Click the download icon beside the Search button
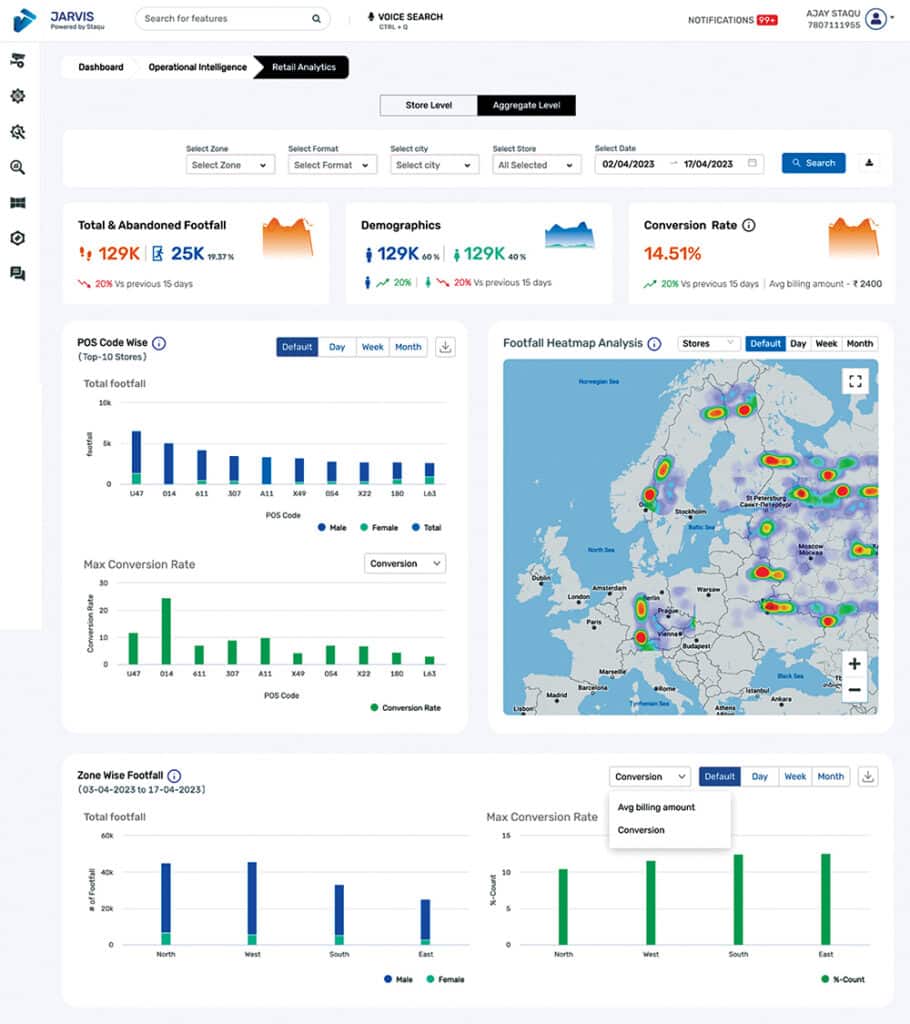 [x=869, y=162]
